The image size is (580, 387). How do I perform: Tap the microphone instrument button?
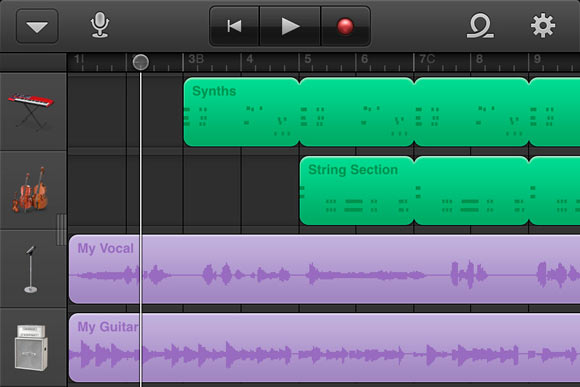tap(100, 25)
